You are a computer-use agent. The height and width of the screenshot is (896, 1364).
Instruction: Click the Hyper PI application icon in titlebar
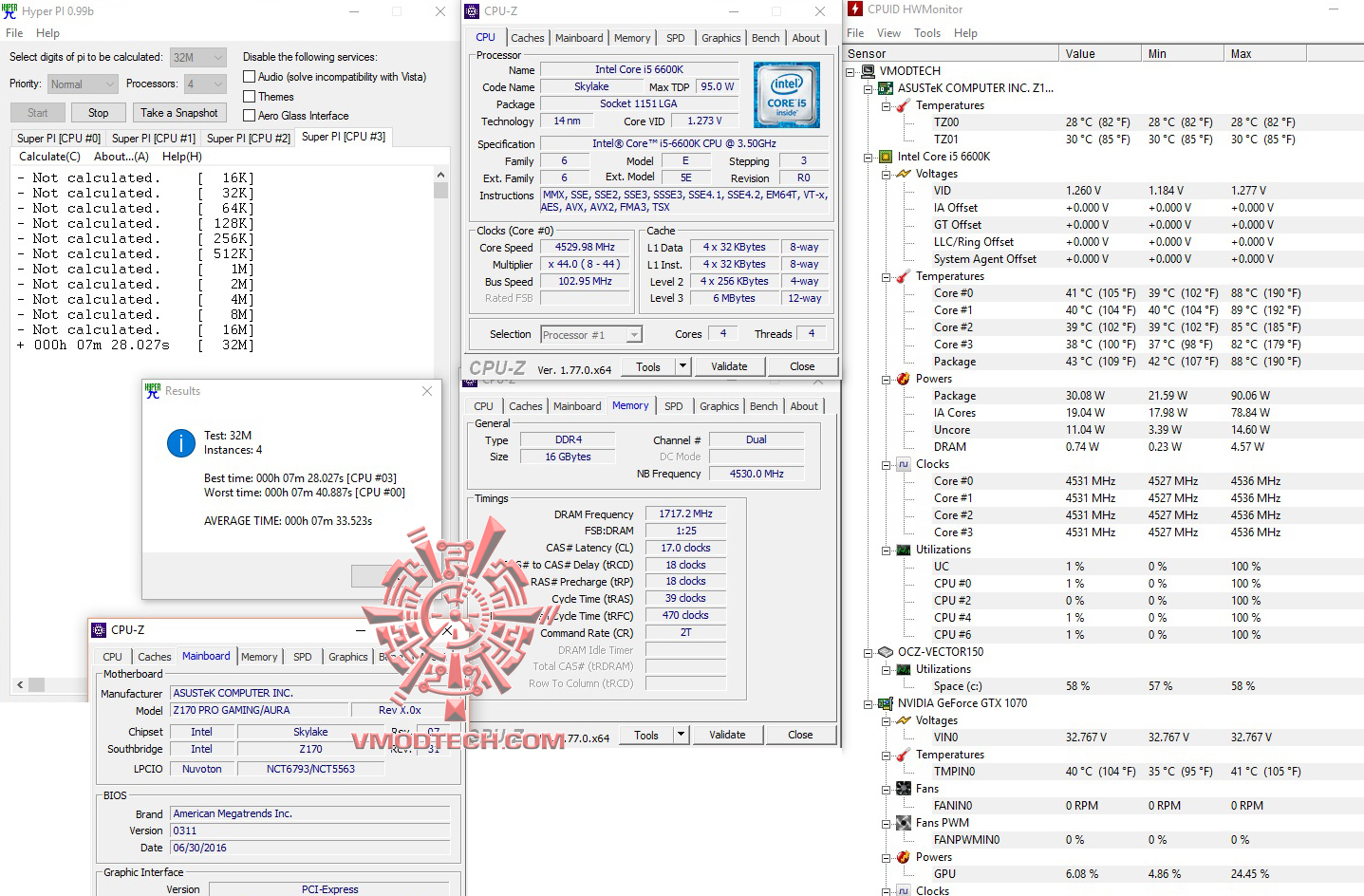coord(9,10)
